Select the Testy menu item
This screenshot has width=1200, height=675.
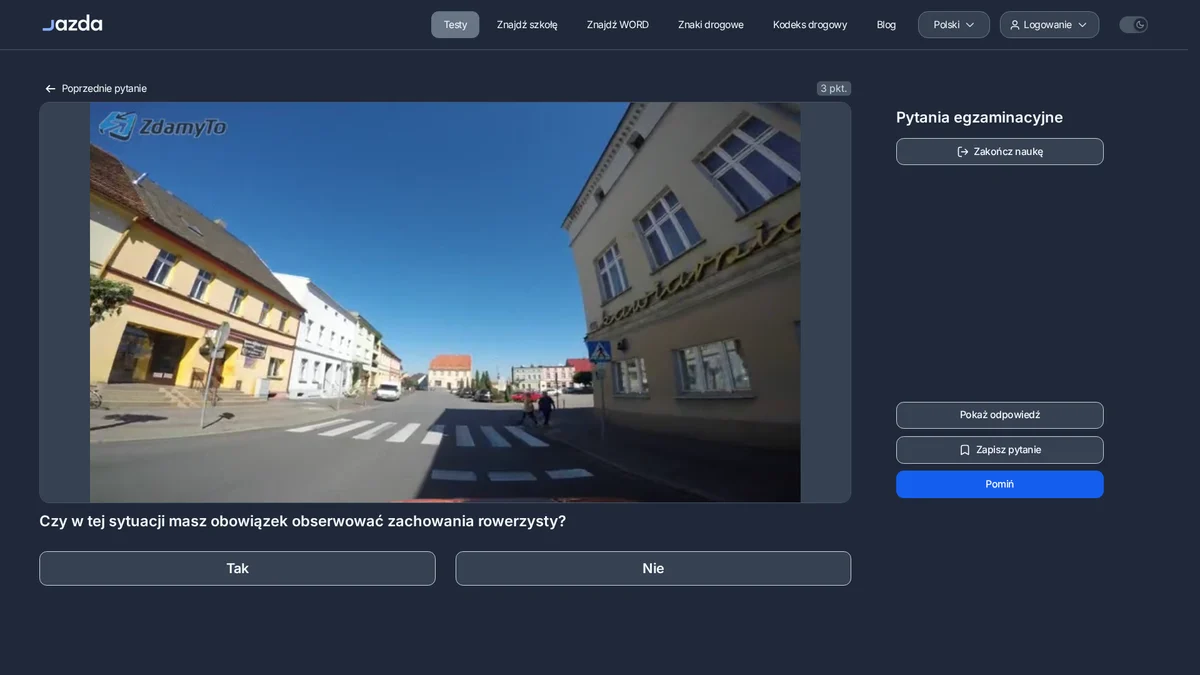point(455,25)
